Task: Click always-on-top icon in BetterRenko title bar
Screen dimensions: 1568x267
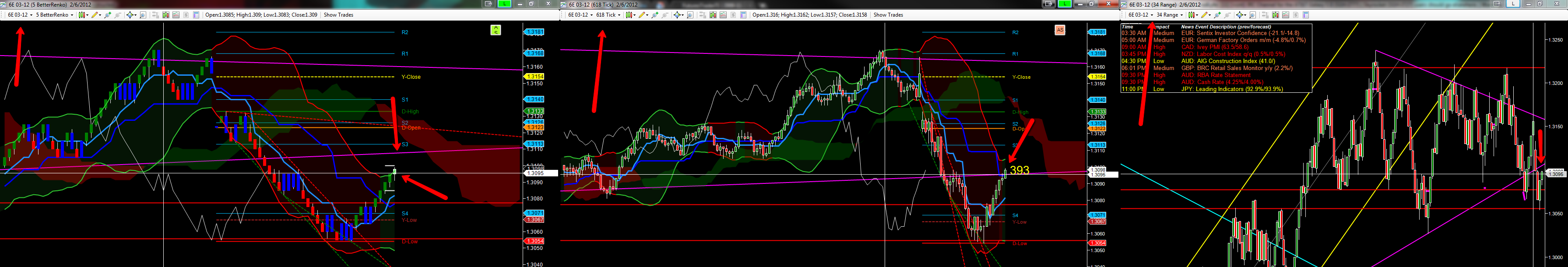Action: pyautogui.click(x=489, y=4)
